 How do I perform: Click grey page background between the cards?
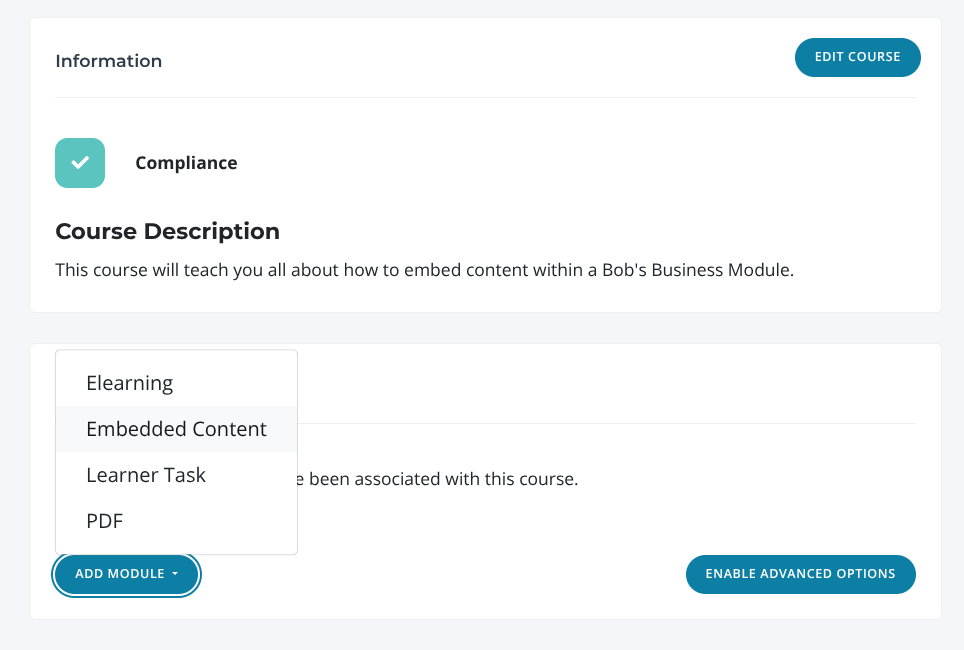486,328
